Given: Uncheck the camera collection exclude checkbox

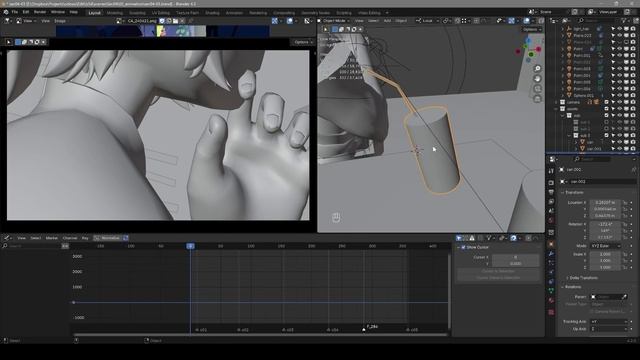Looking at the screenshot, I should pyautogui.click(x=607, y=102).
